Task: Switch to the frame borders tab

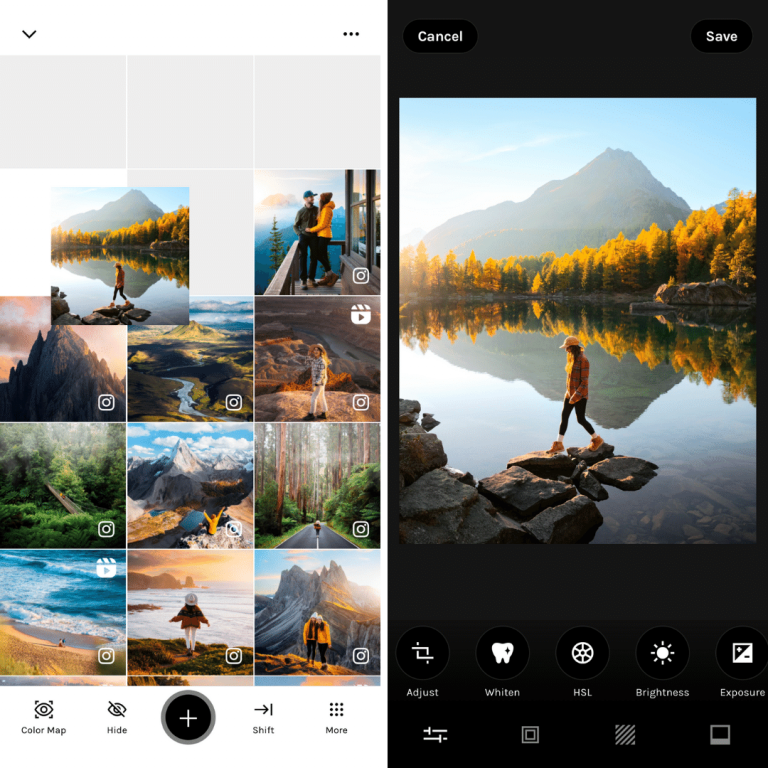Action: 530,735
